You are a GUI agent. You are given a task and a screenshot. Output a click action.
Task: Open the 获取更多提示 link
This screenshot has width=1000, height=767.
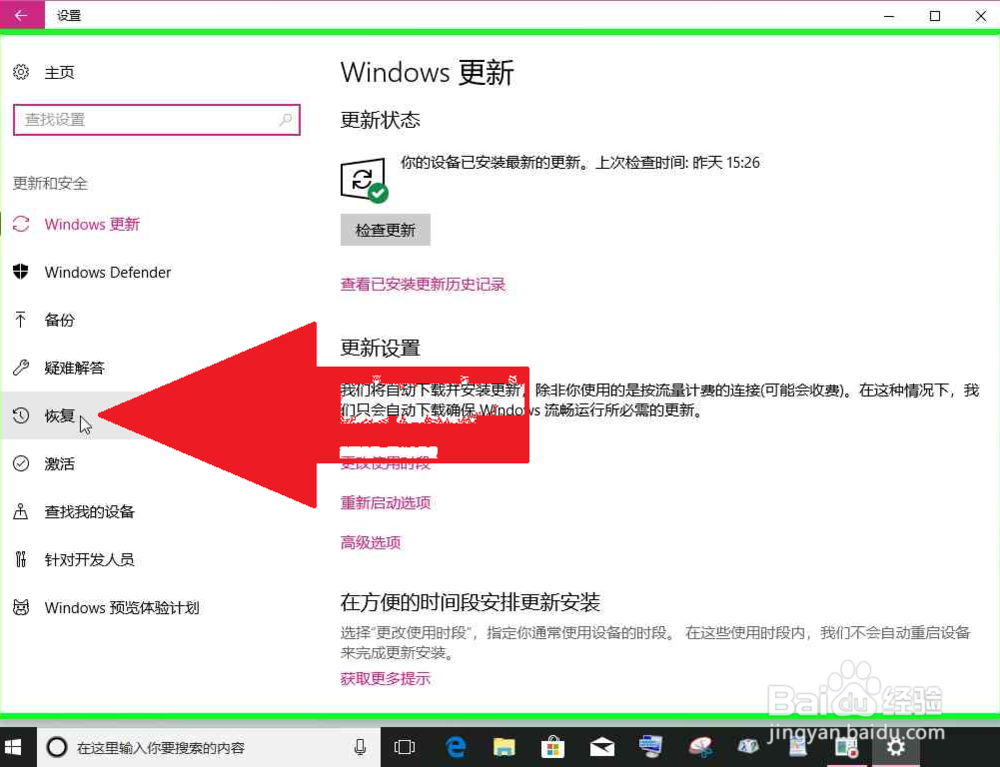click(x=385, y=678)
